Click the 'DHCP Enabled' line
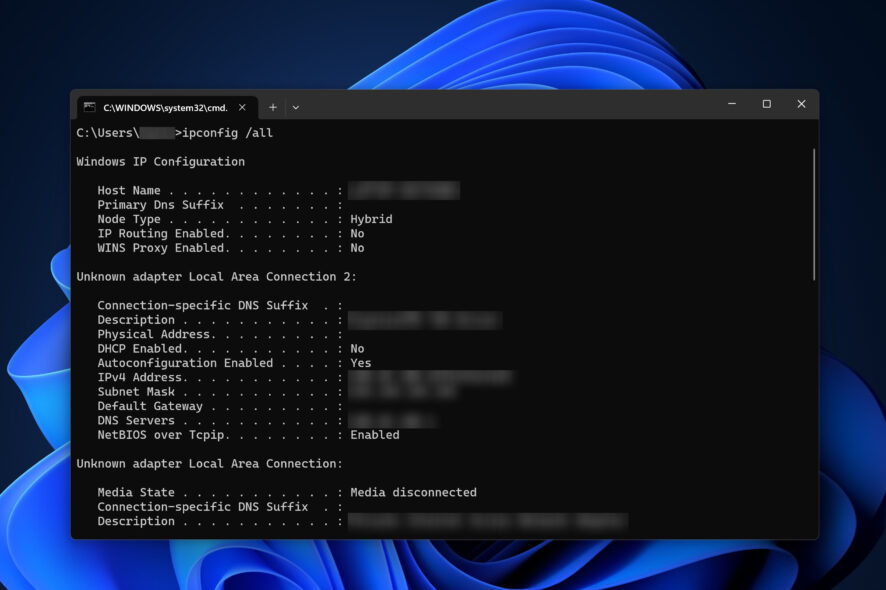Screen dimensions: 886x590 [231, 349]
